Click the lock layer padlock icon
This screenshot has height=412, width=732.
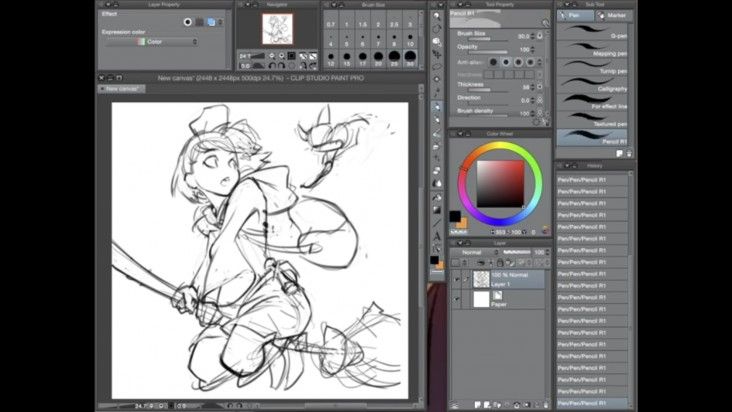(x=500, y=263)
